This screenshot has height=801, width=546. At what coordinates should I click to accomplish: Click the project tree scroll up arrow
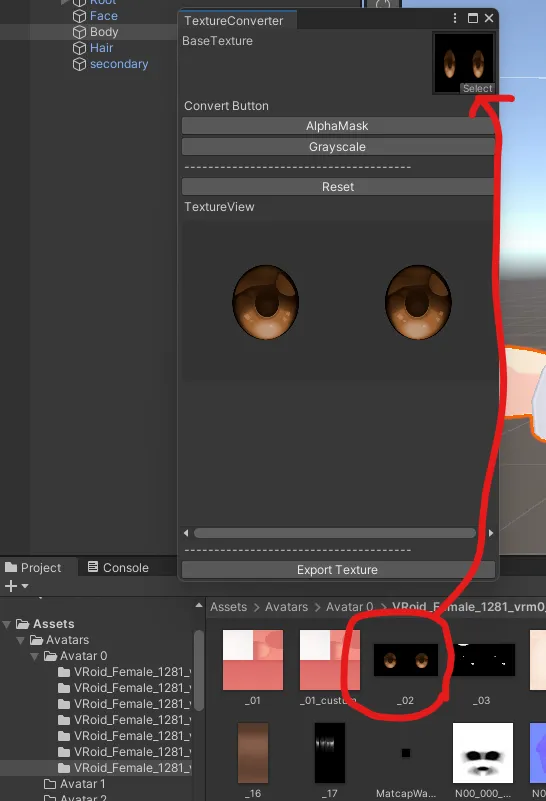199,605
